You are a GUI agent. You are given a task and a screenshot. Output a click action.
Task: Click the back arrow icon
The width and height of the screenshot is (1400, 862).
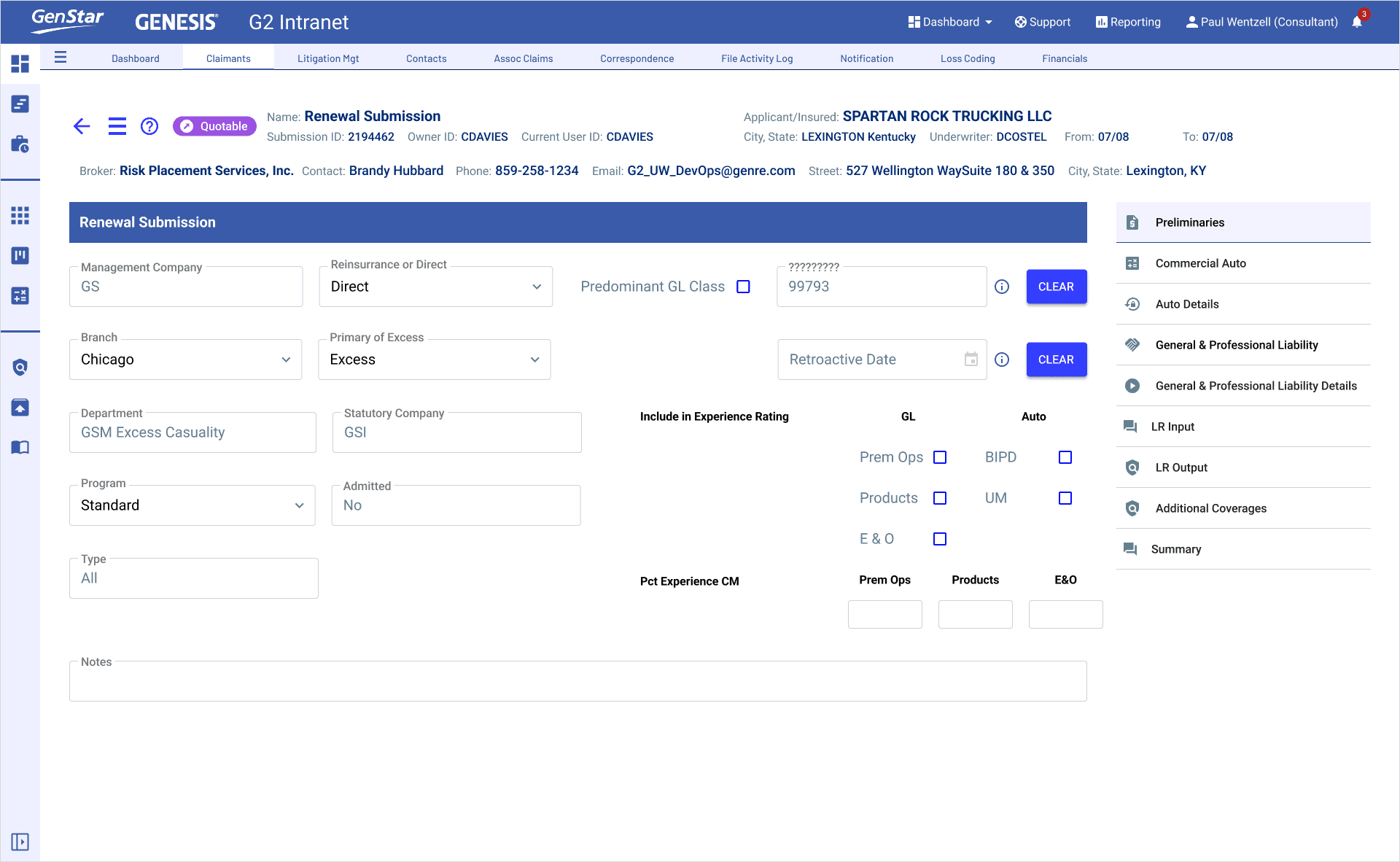(x=82, y=126)
